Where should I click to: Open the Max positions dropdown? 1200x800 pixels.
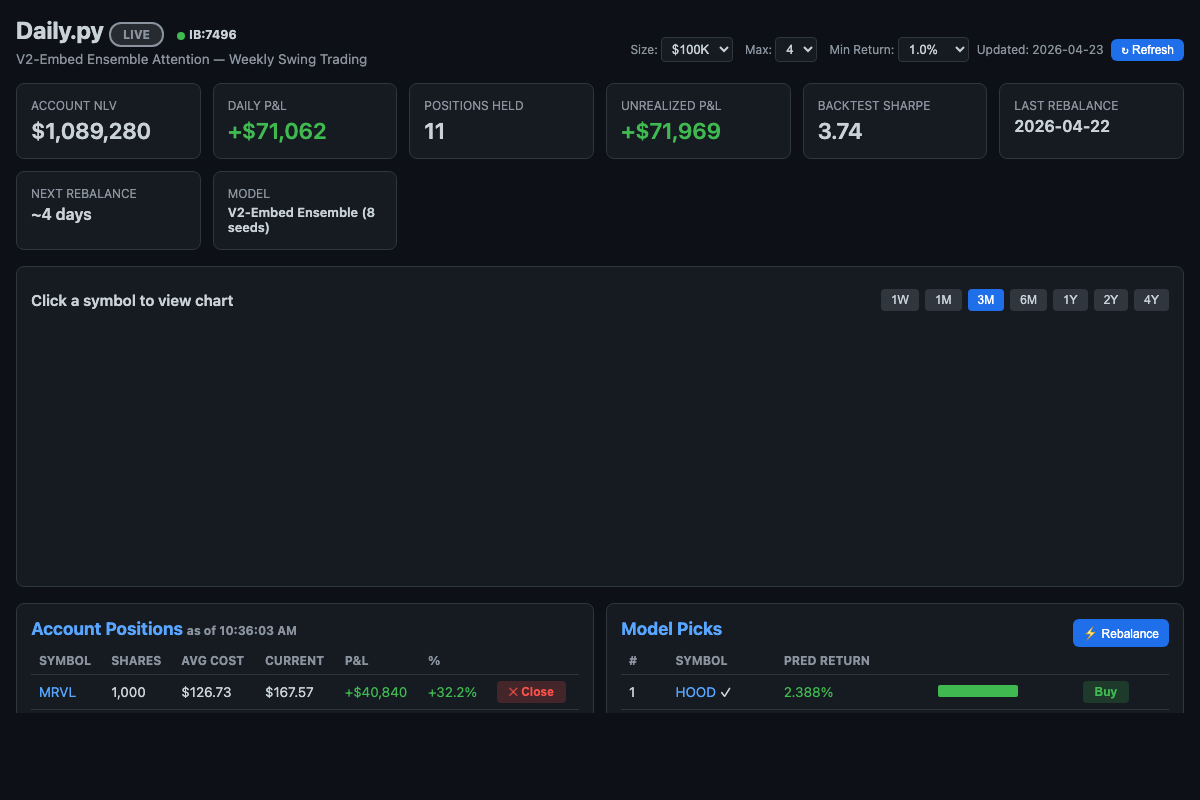pyautogui.click(x=796, y=48)
